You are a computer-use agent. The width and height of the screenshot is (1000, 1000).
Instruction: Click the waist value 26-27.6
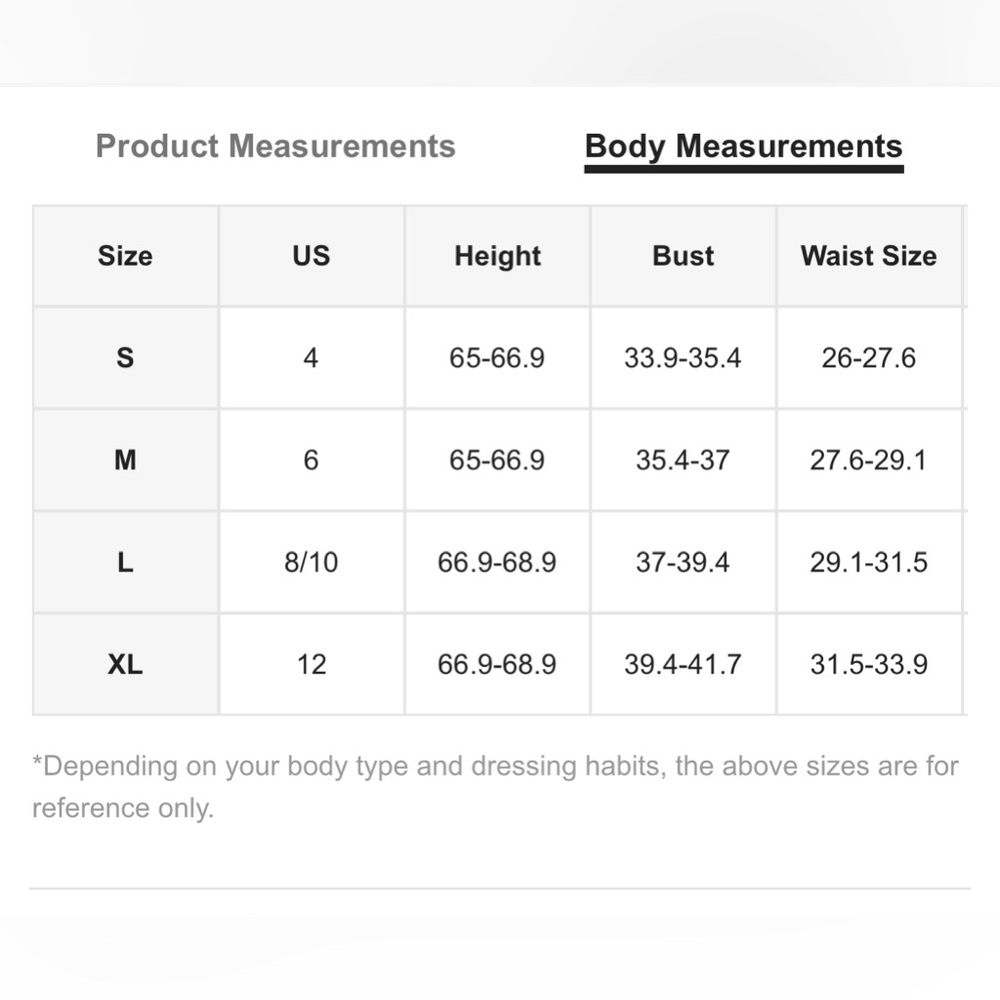tap(868, 358)
